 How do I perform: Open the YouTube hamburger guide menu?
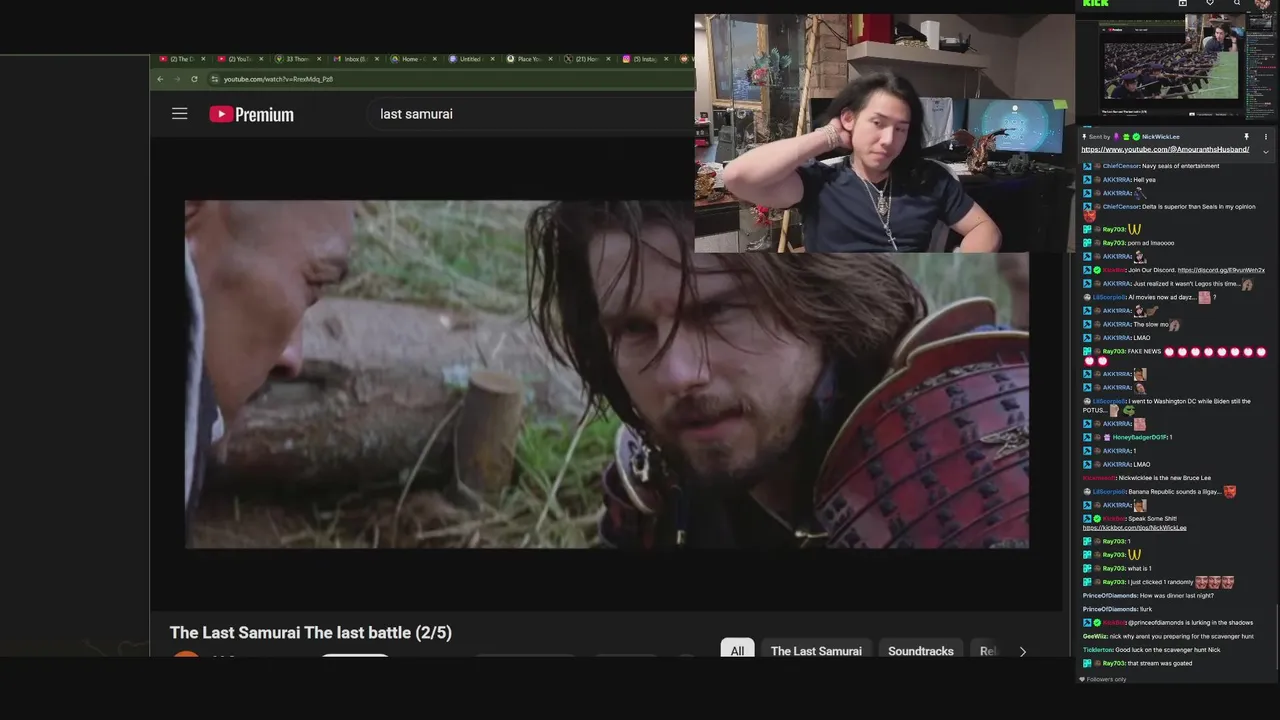pyautogui.click(x=180, y=114)
